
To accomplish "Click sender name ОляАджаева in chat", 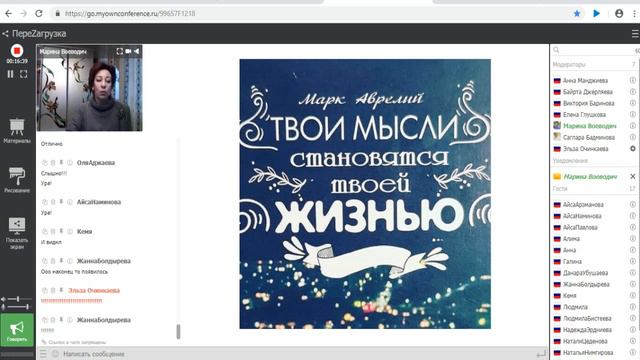I will (x=96, y=163).
